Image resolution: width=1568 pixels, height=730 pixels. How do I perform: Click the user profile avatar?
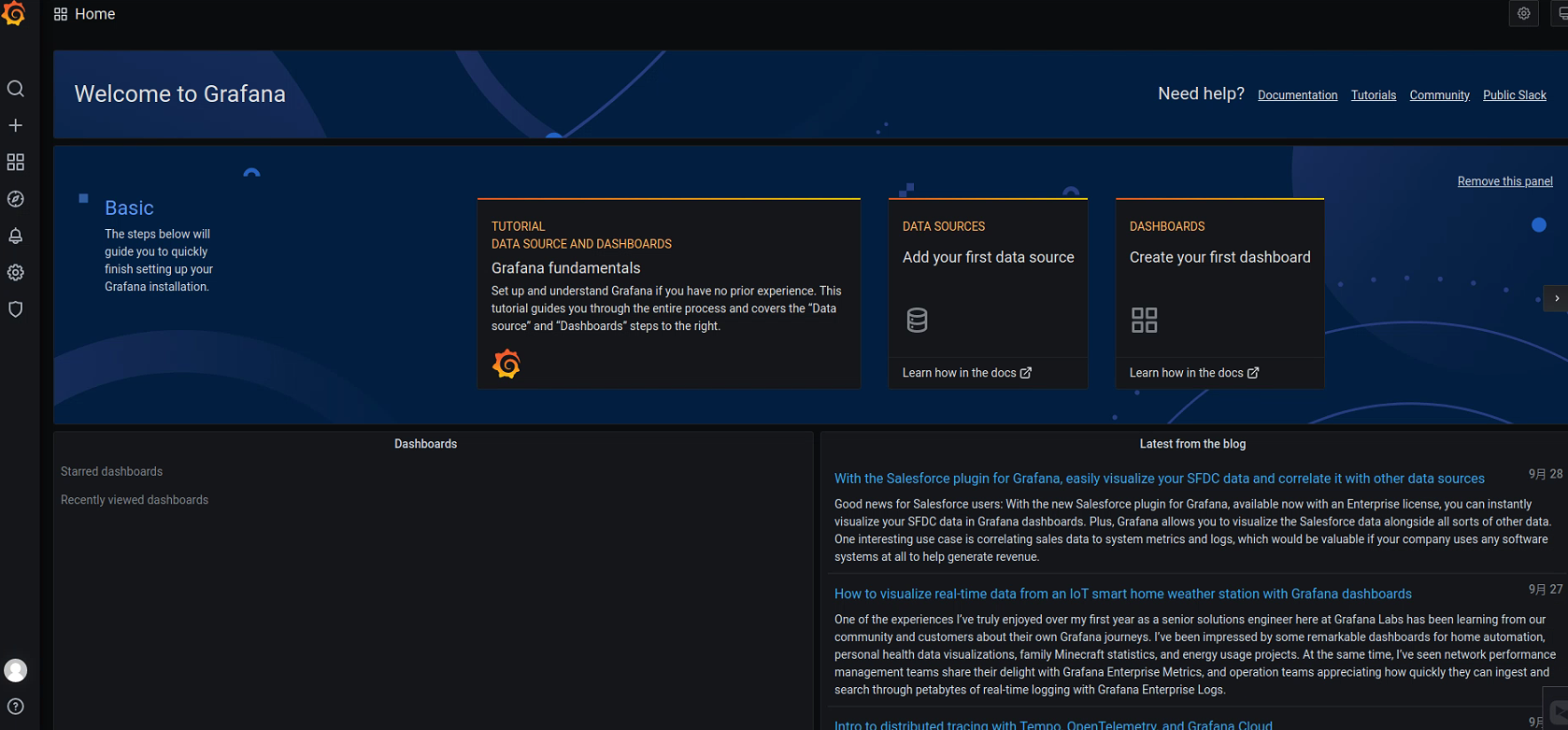(x=16, y=670)
